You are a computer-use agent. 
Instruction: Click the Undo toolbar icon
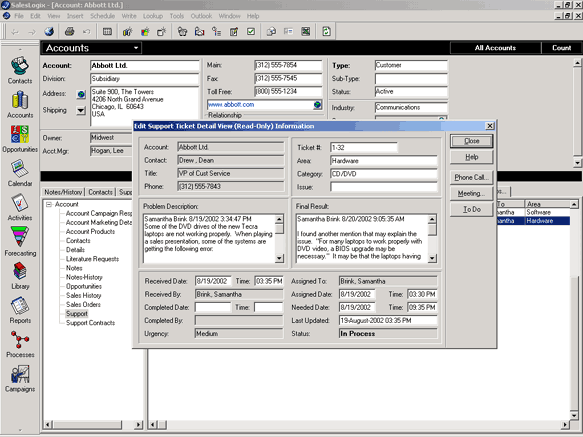(x=86, y=32)
